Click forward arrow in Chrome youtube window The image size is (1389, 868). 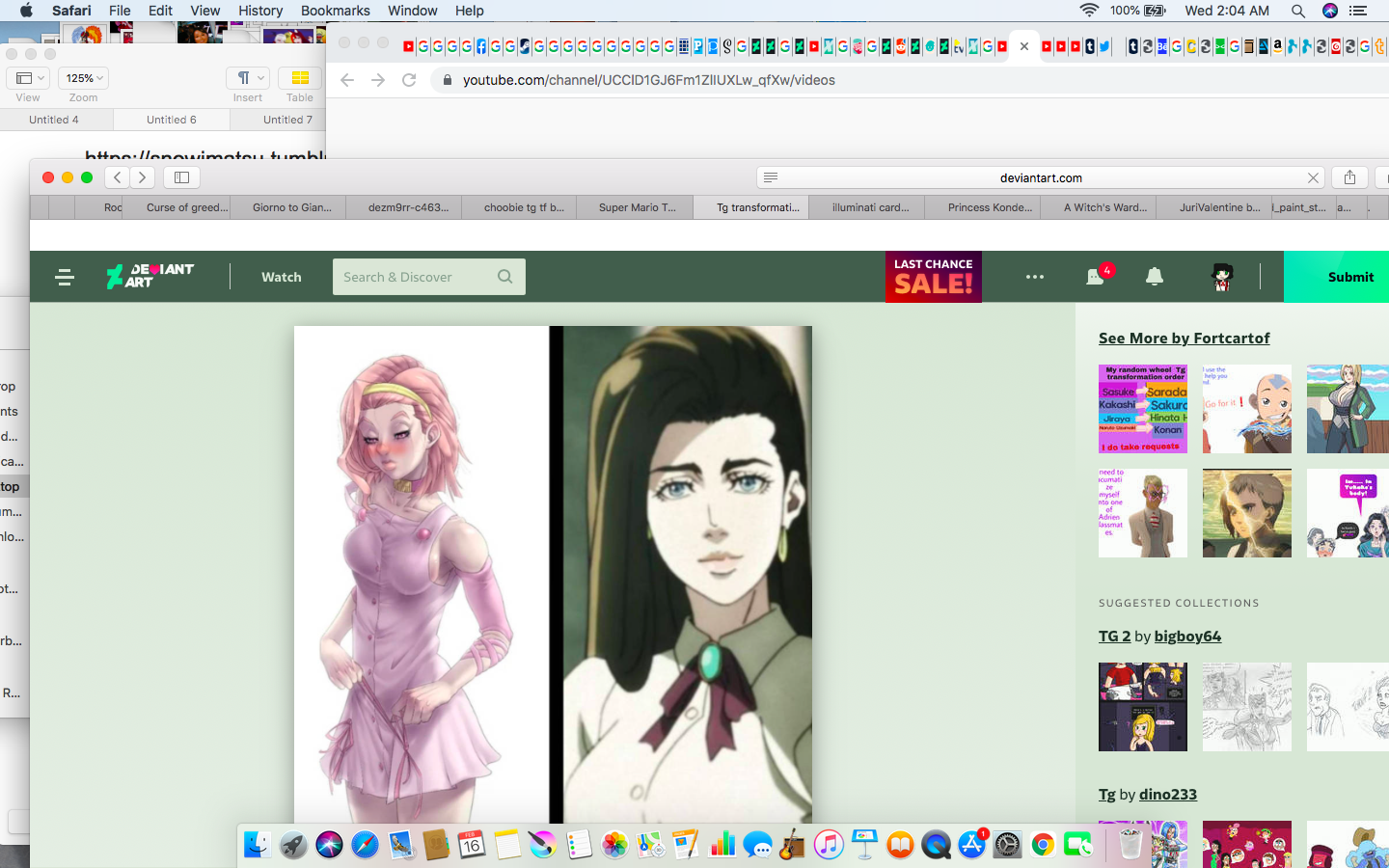coord(378,80)
